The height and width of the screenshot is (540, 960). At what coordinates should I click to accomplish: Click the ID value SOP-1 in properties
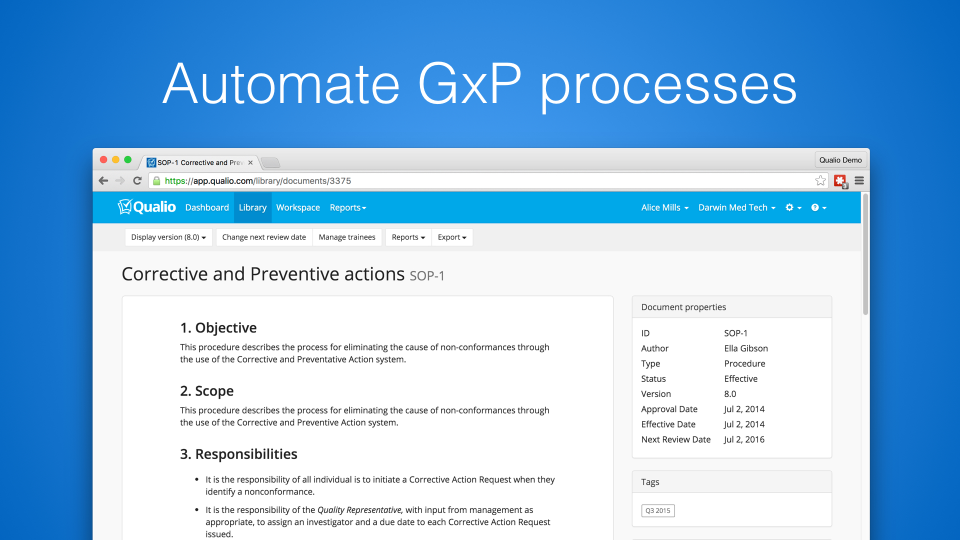coord(735,333)
